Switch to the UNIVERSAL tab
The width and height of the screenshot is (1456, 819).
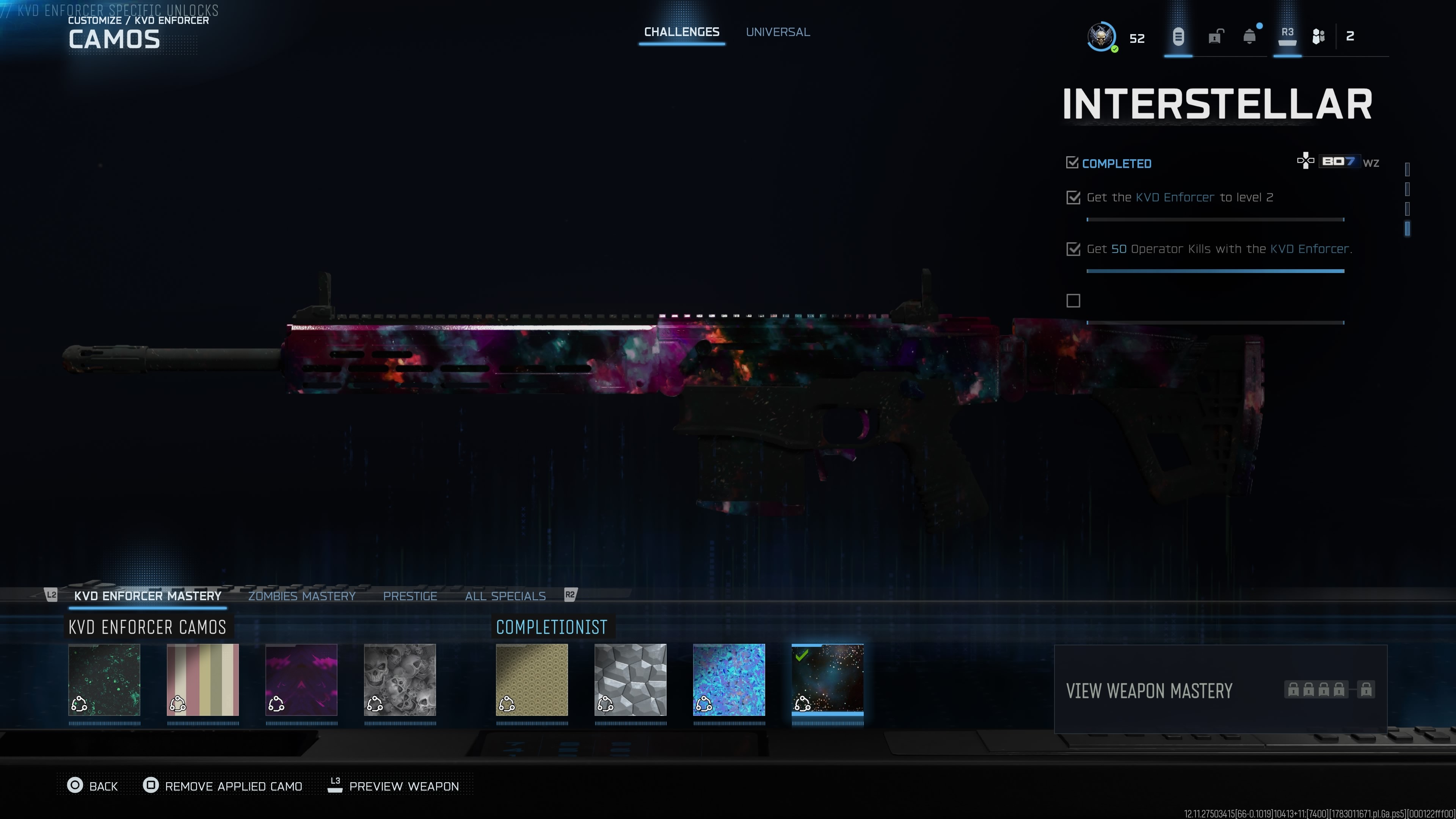pos(778,32)
